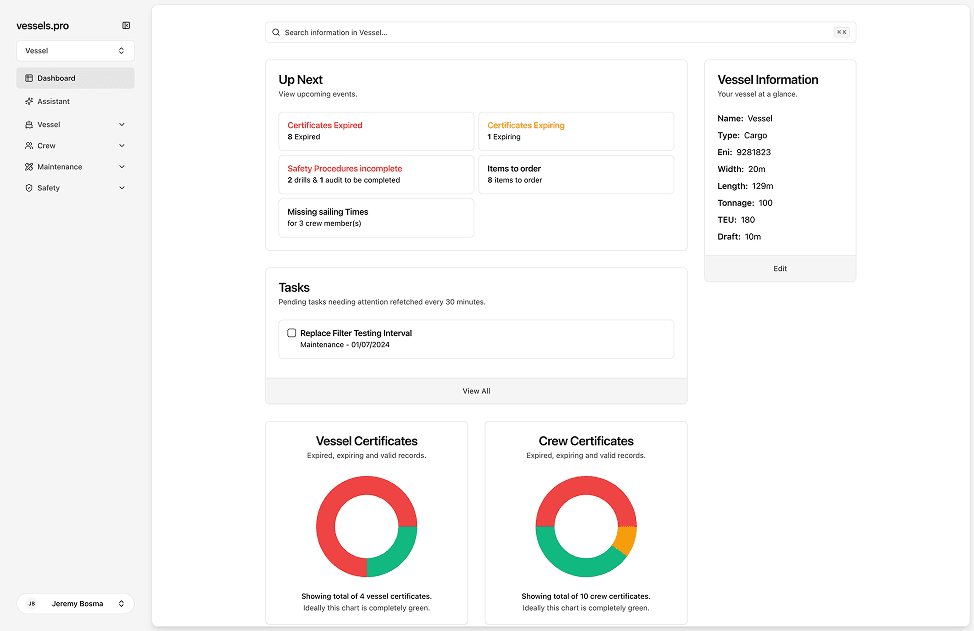The width and height of the screenshot is (974, 631).
Task: Open the Certificates Expired card
Action: (376, 131)
